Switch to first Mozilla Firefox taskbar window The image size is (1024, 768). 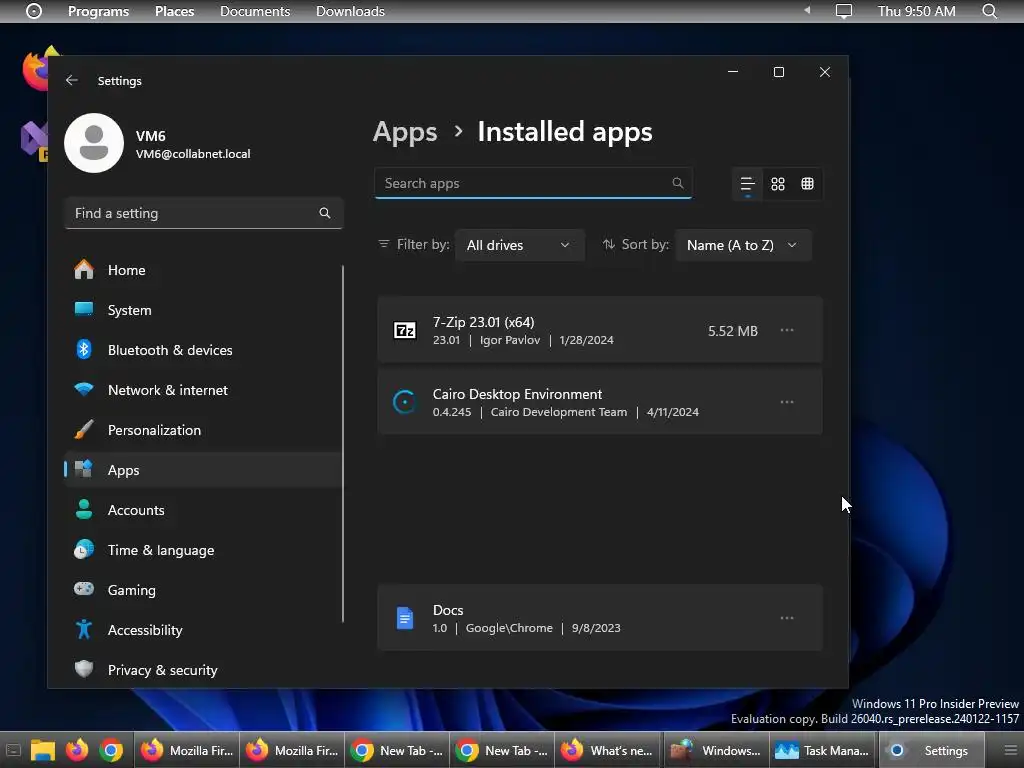point(187,750)
